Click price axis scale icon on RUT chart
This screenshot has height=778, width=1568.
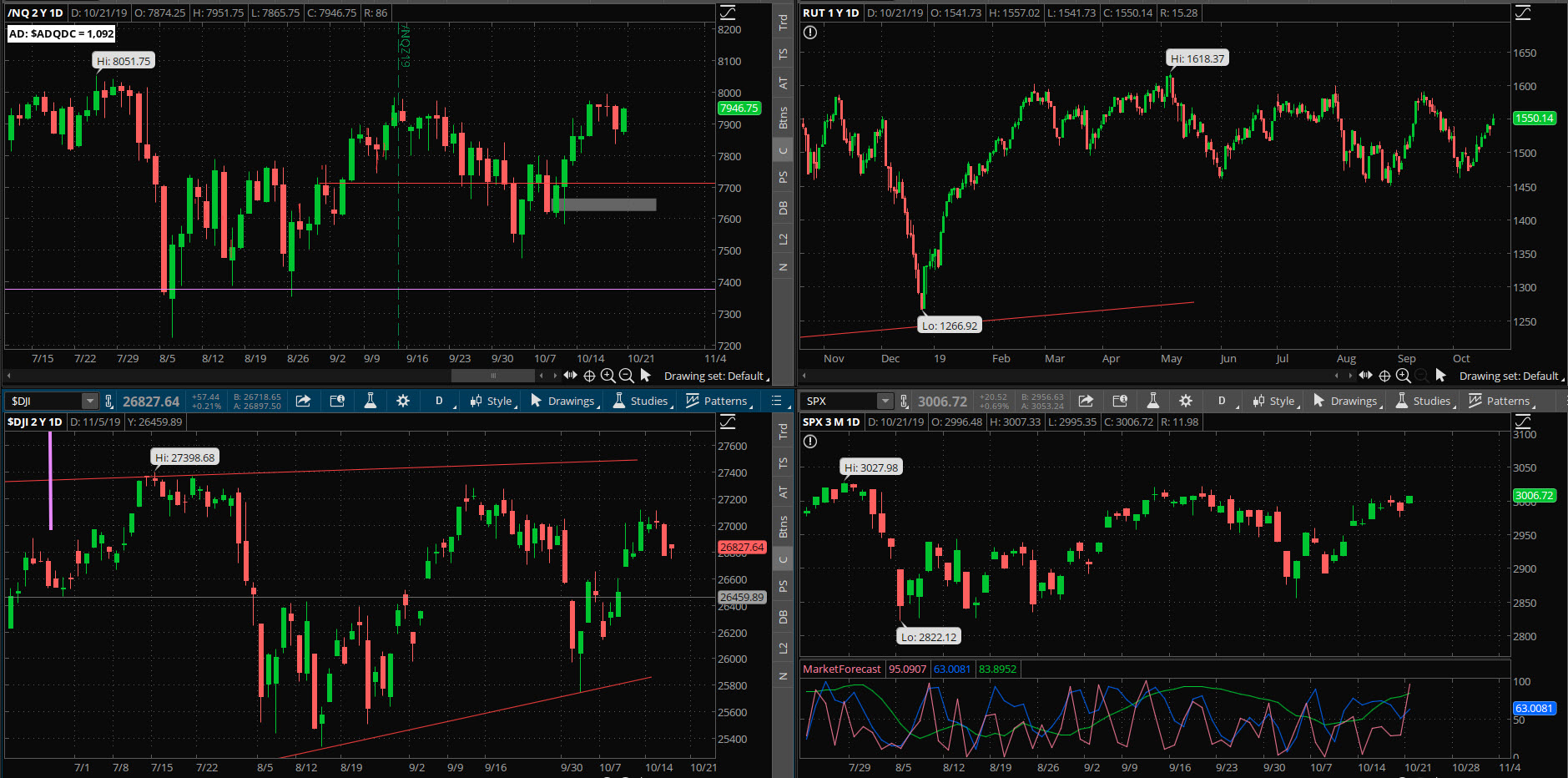coord(1523,13)
